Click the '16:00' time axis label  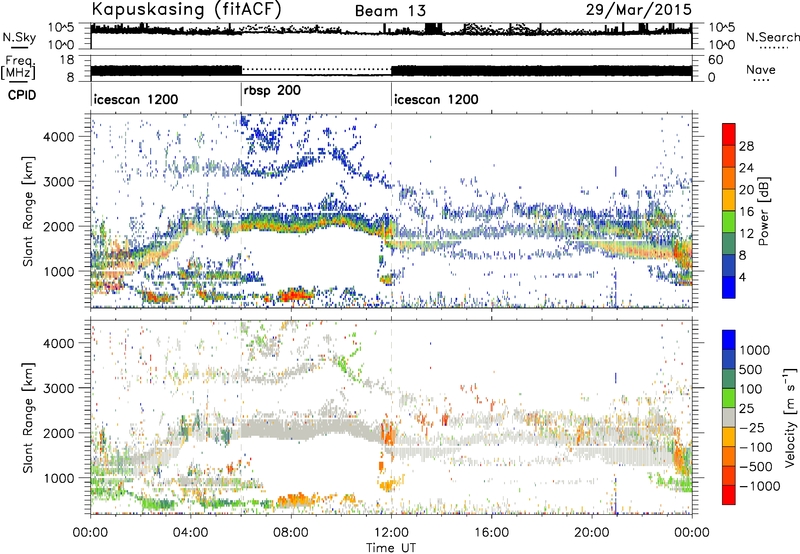pos(491,533)
